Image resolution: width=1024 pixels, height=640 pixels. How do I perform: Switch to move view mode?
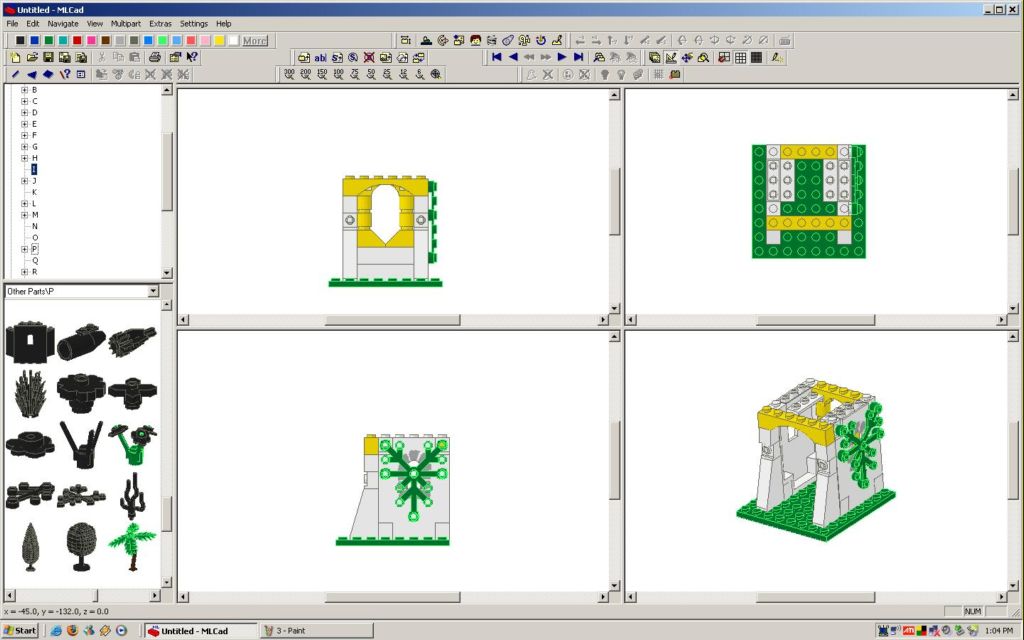coord(687,57)
